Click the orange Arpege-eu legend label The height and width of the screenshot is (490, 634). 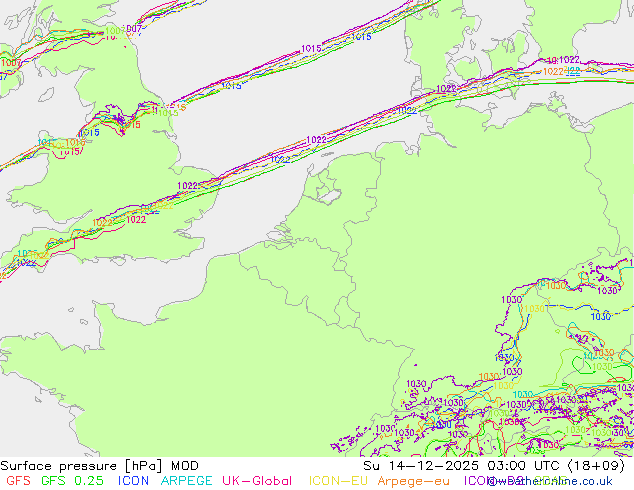413,481
